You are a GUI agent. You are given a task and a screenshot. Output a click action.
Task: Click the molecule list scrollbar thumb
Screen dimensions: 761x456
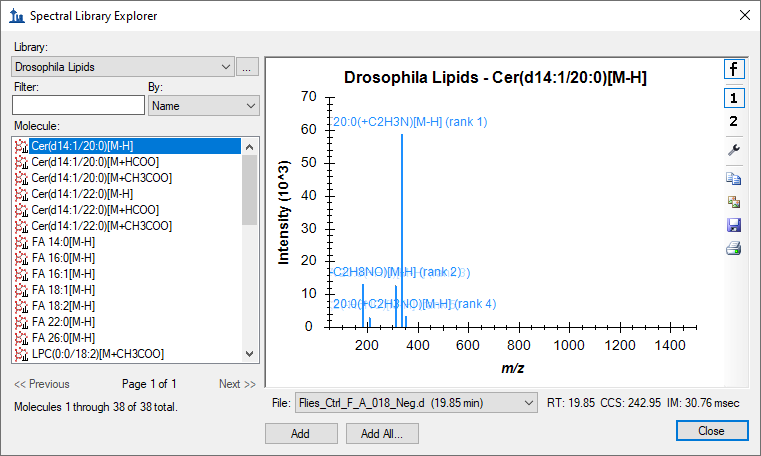point(249,190)
